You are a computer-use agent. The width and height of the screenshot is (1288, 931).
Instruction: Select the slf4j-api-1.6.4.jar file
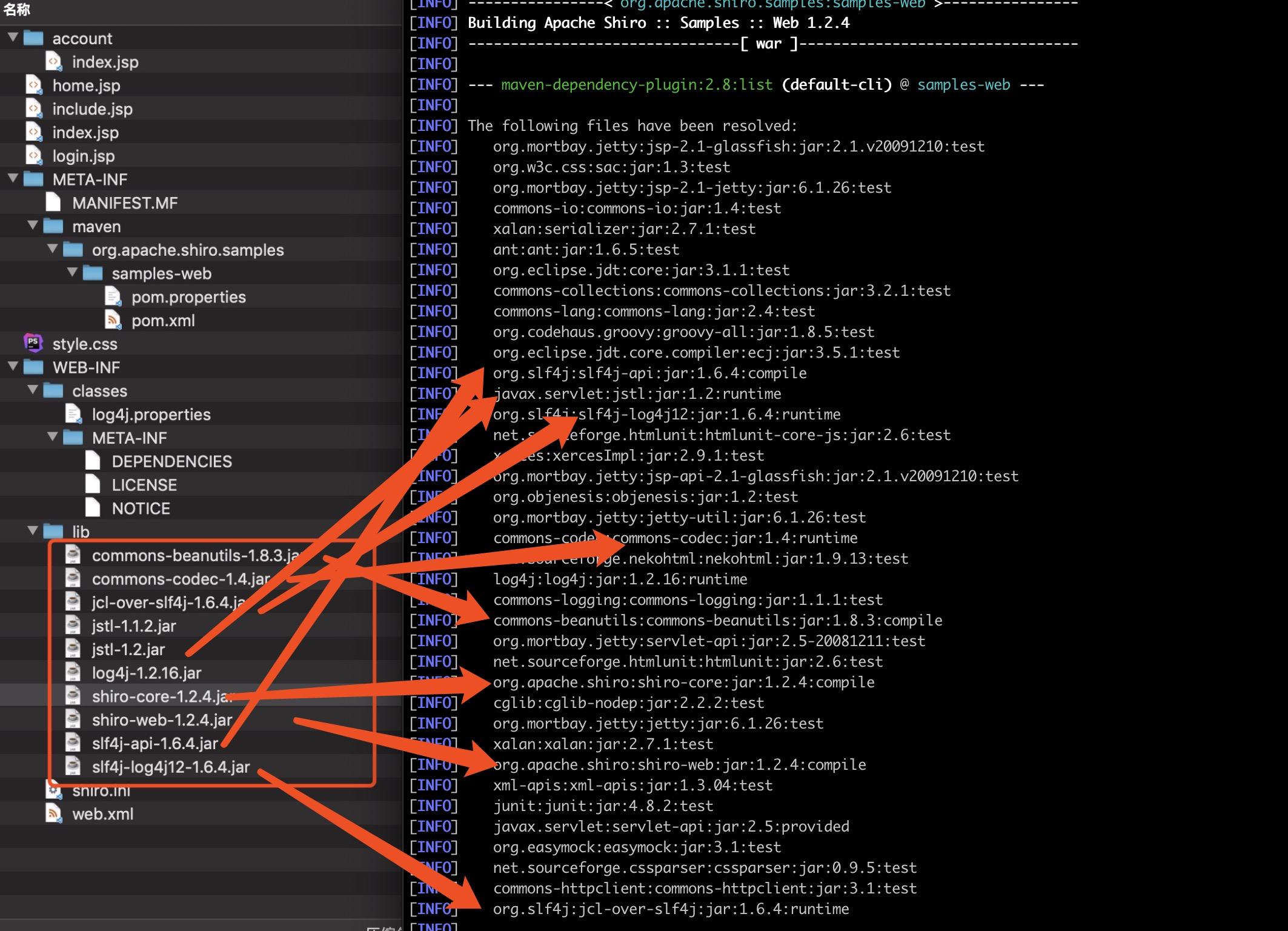(201, 743)
